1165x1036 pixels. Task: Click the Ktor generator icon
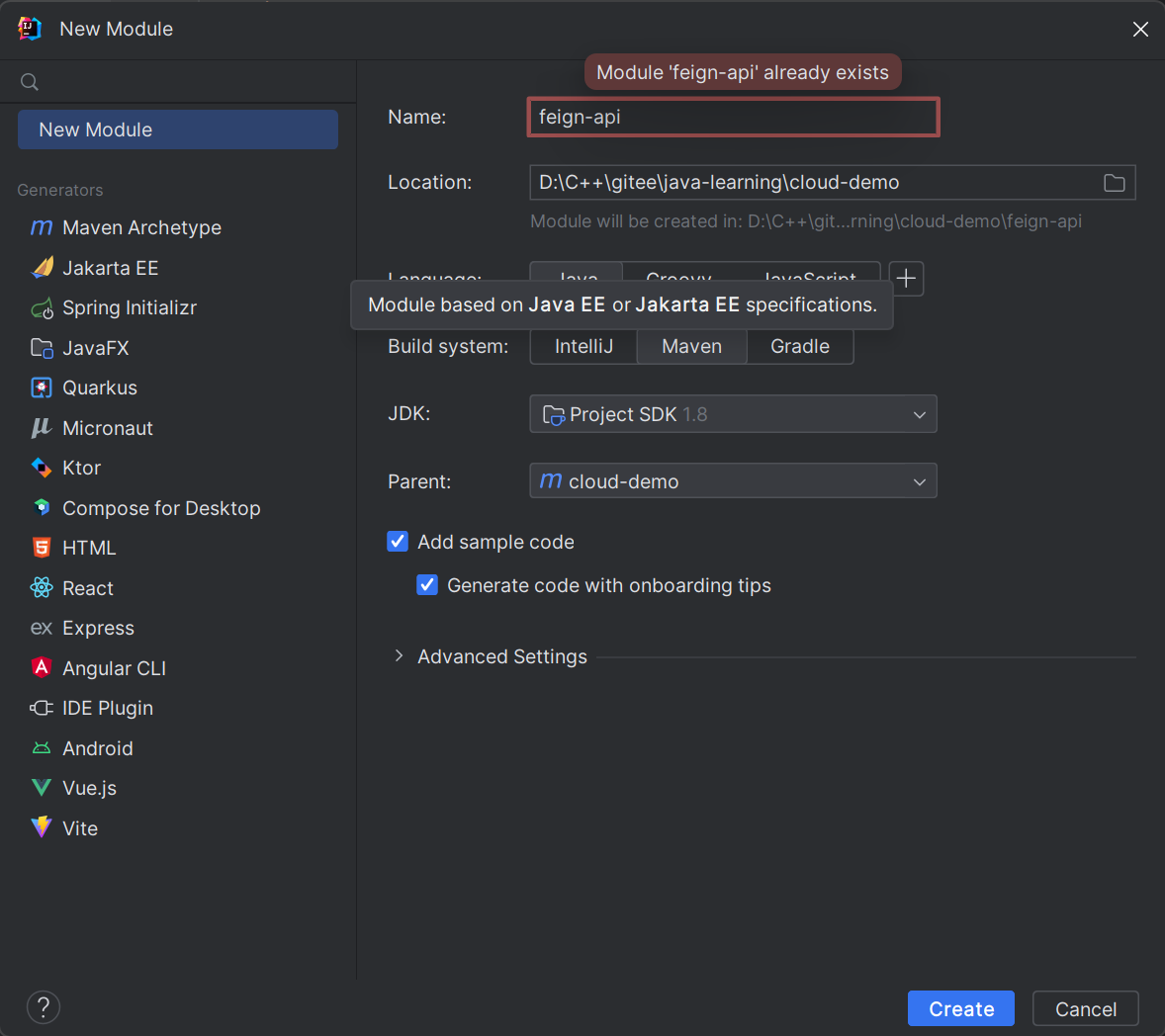[42, 468]
